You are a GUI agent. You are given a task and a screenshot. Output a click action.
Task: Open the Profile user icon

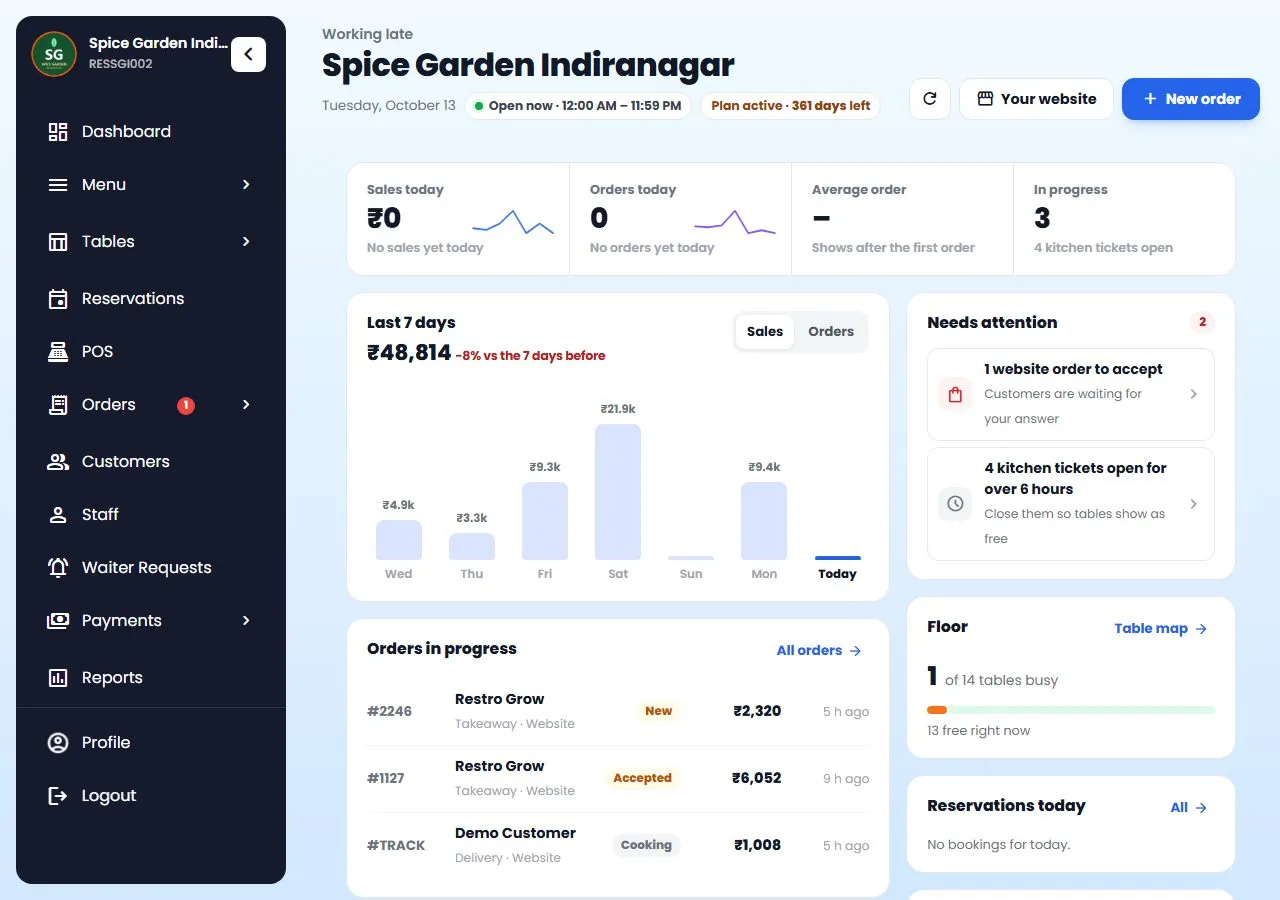pyautogui.click(x=58, y=742)
